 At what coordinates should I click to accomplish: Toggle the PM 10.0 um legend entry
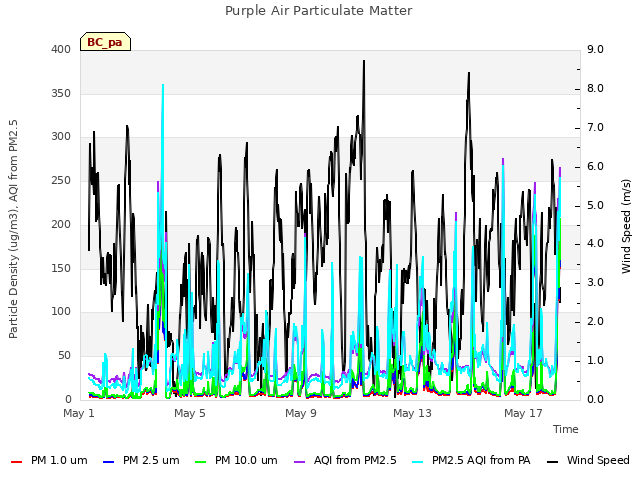coord(236,460)
